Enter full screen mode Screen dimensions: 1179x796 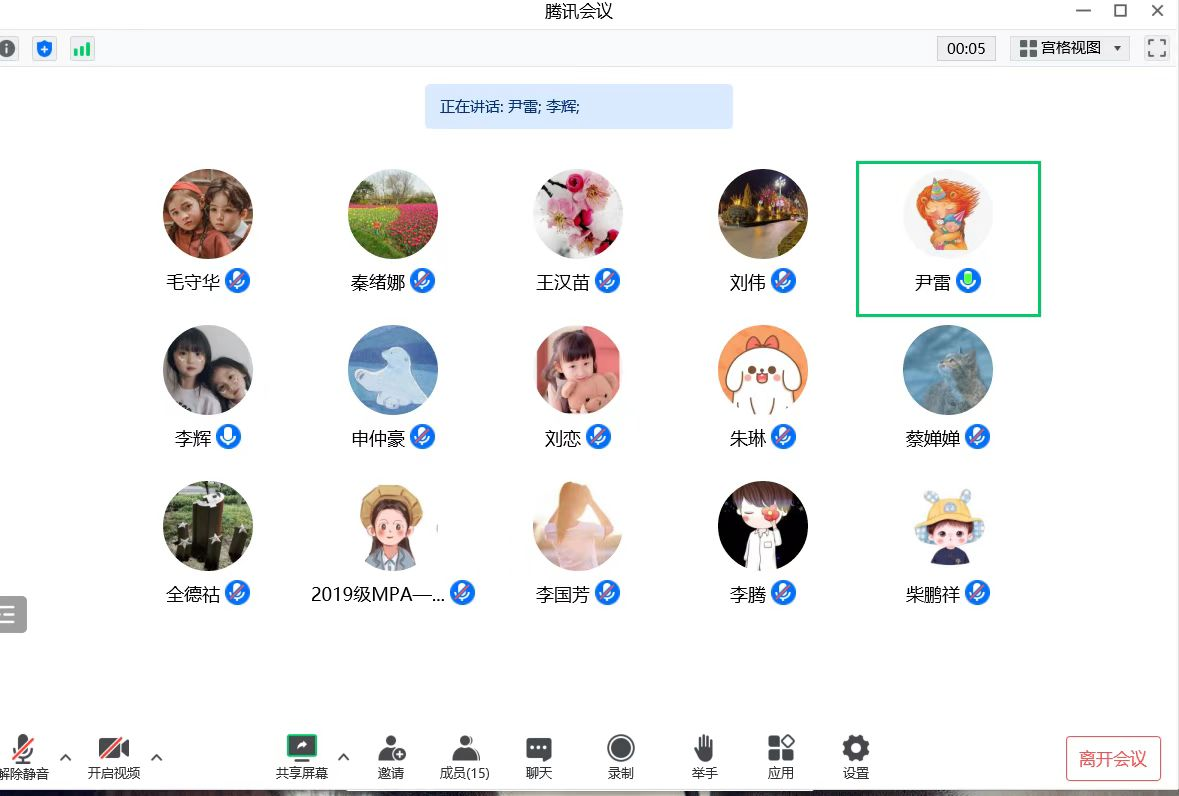(x=1157, y=48)
